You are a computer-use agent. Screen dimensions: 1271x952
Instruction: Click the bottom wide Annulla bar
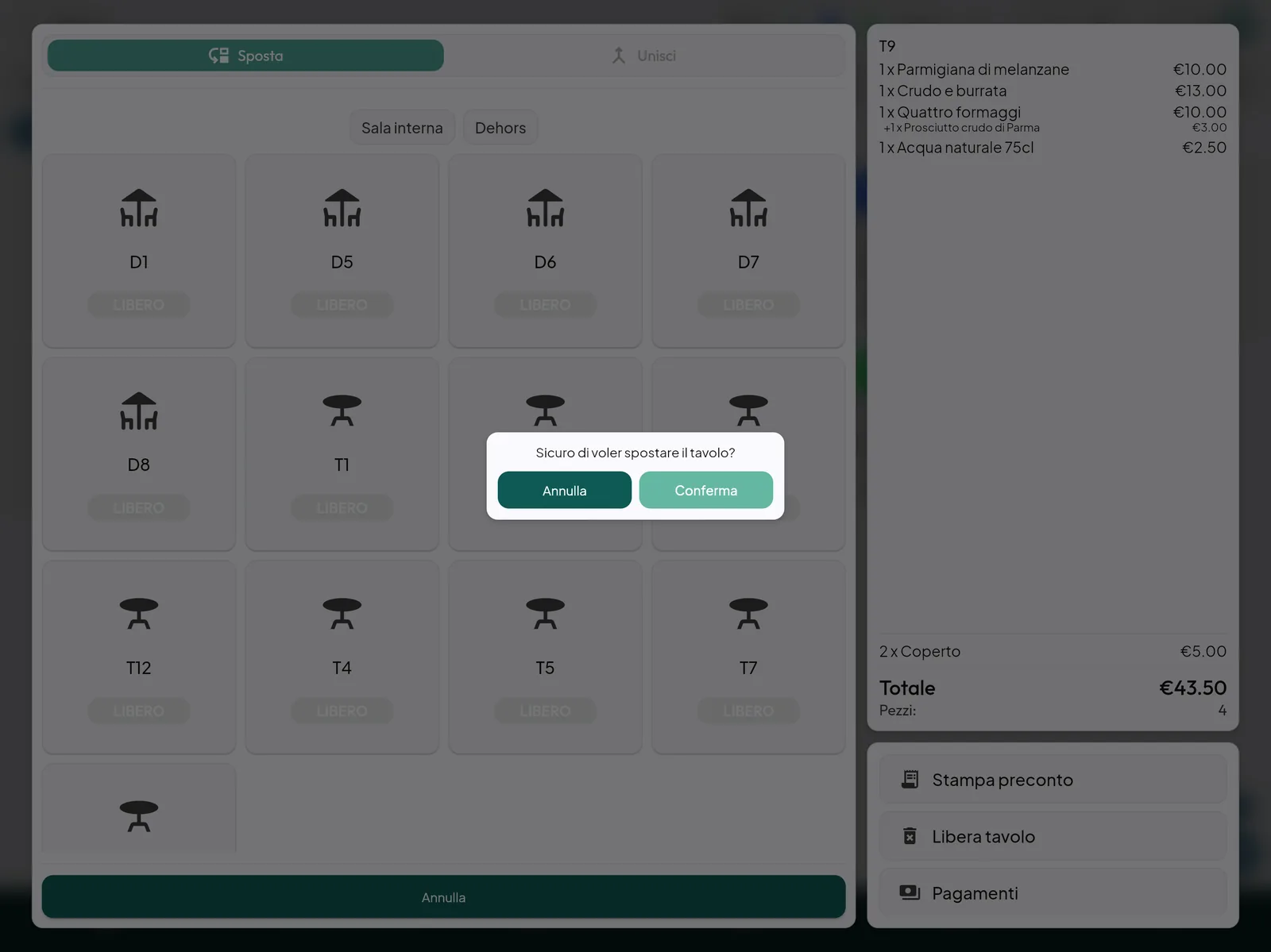point(443,897)
